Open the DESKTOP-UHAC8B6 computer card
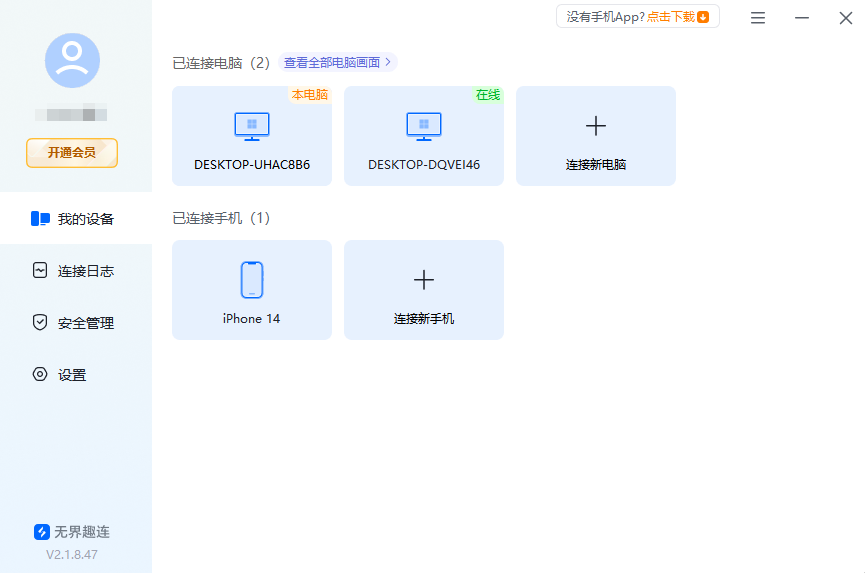Viewport: 865px width, 573px height. [x=252, y=136]
